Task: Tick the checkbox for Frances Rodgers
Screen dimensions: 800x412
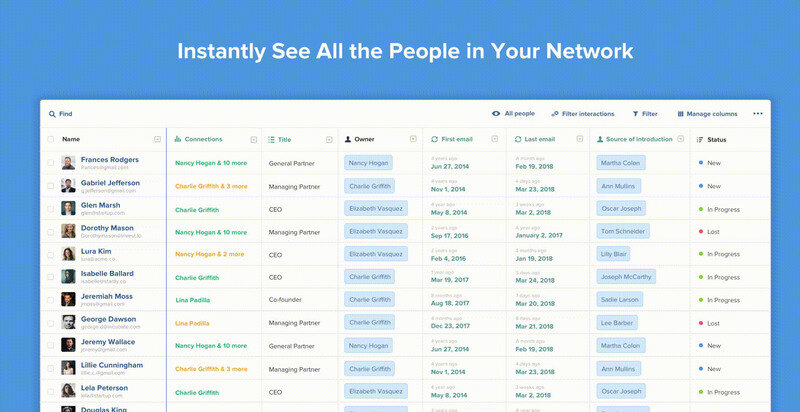Action: pyautogui.click(x=51, y=162)
